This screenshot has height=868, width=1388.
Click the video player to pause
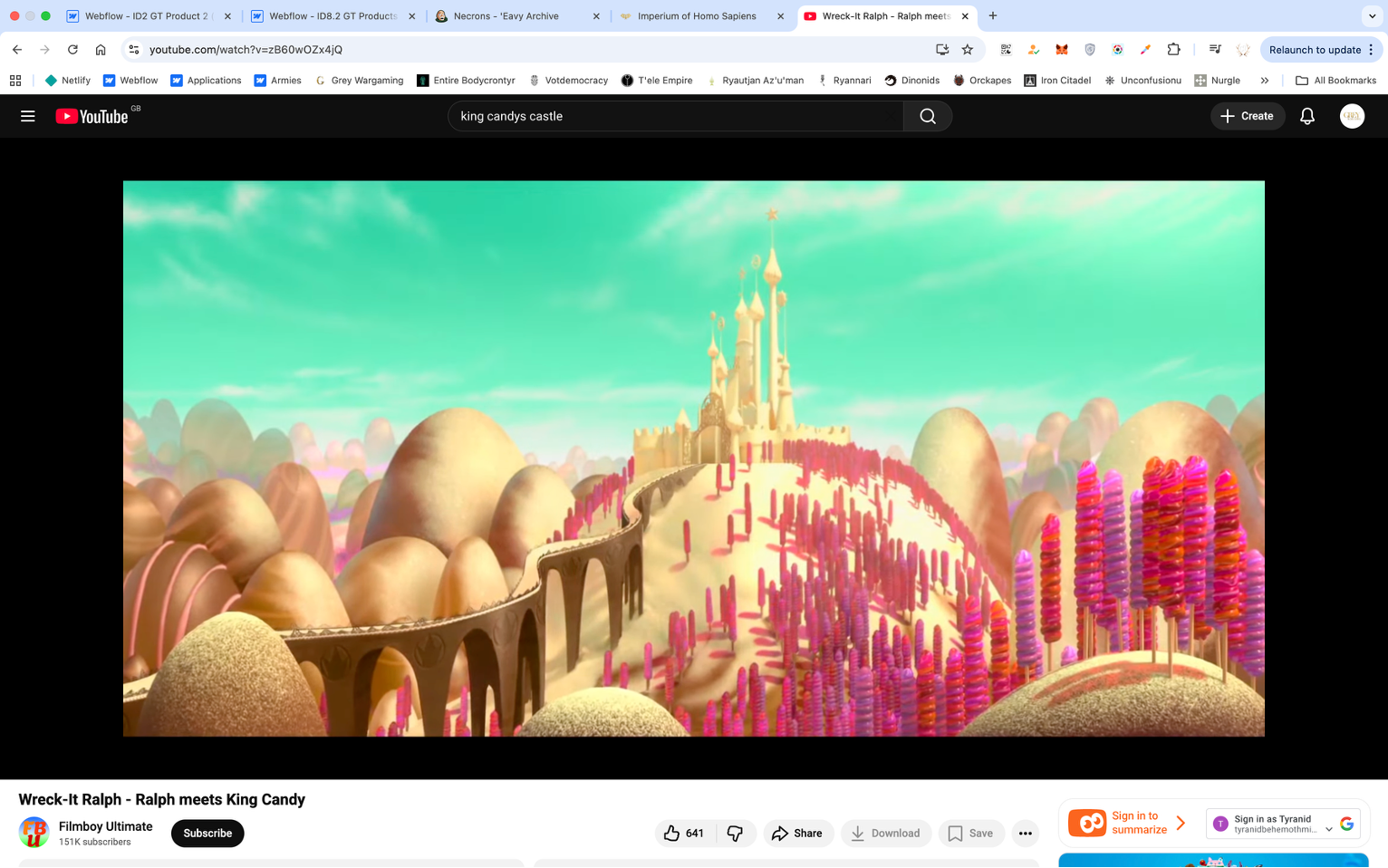[694, 458]
